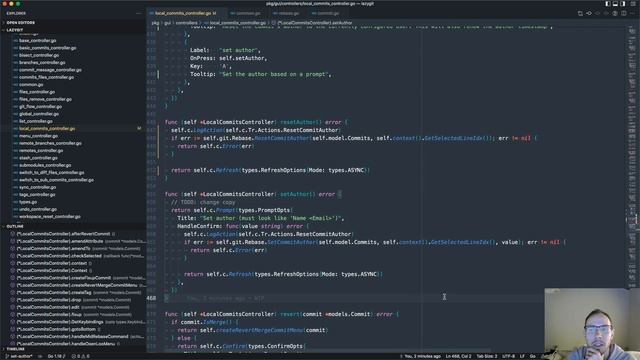This screenshot has height=360, width=640.
Task: Open sync_controller.go file
Action: [38, 188]
